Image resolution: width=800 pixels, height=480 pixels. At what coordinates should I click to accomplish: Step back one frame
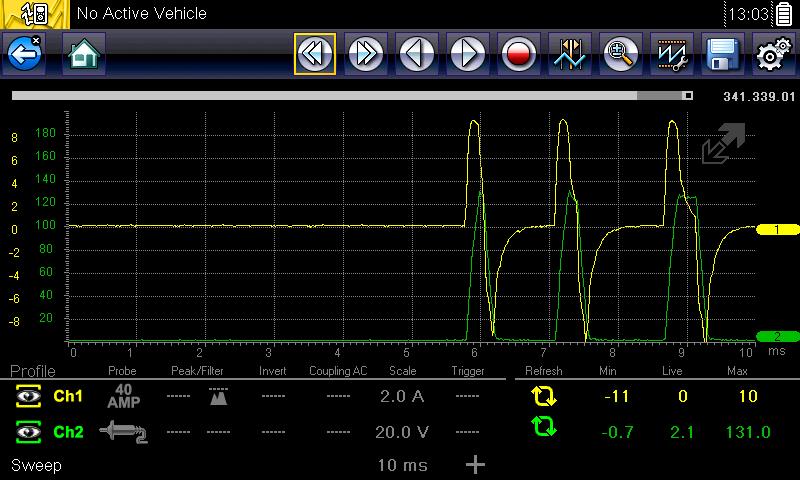point(416,54)
